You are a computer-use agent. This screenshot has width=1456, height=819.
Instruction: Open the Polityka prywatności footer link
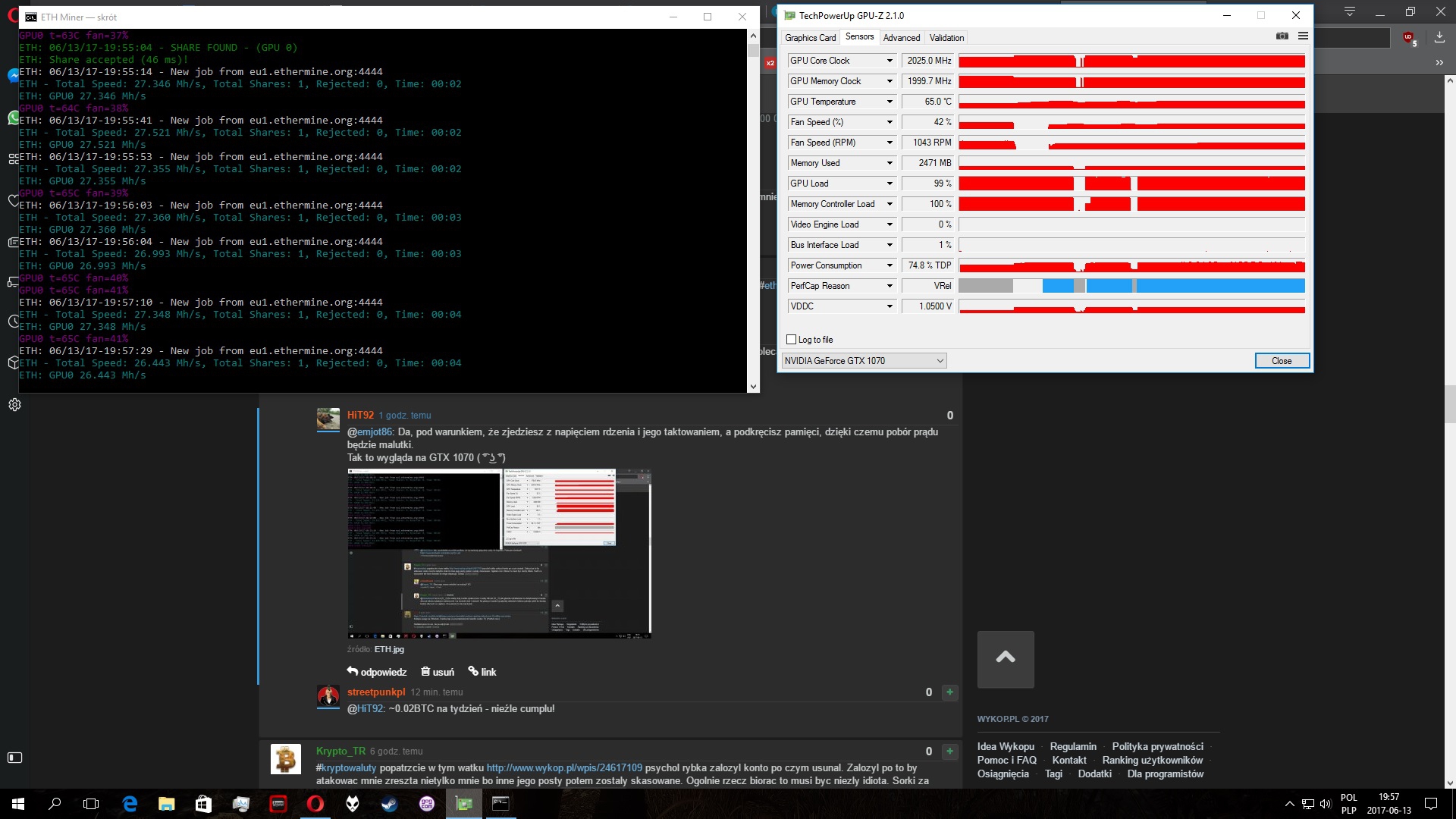pos(1157,746)
